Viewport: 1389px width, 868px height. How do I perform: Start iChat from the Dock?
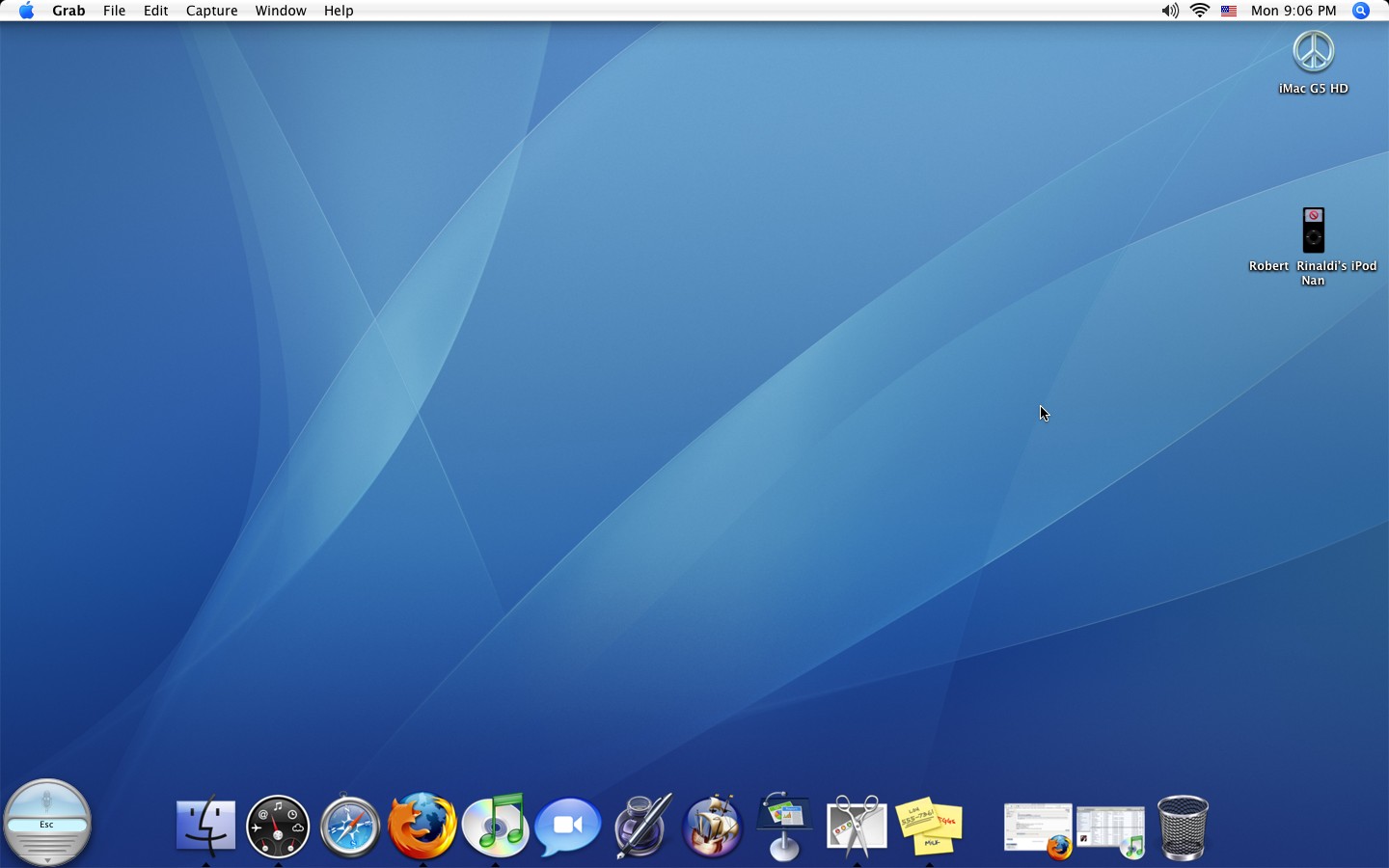pos(568,827)
